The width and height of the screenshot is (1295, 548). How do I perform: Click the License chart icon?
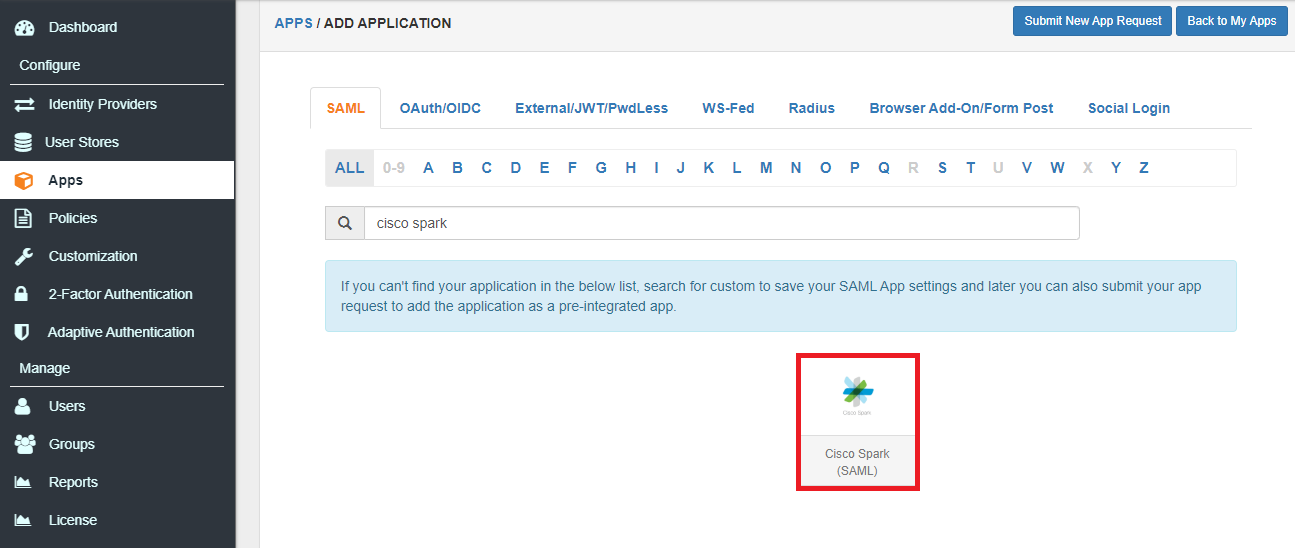tap(23, 520)
